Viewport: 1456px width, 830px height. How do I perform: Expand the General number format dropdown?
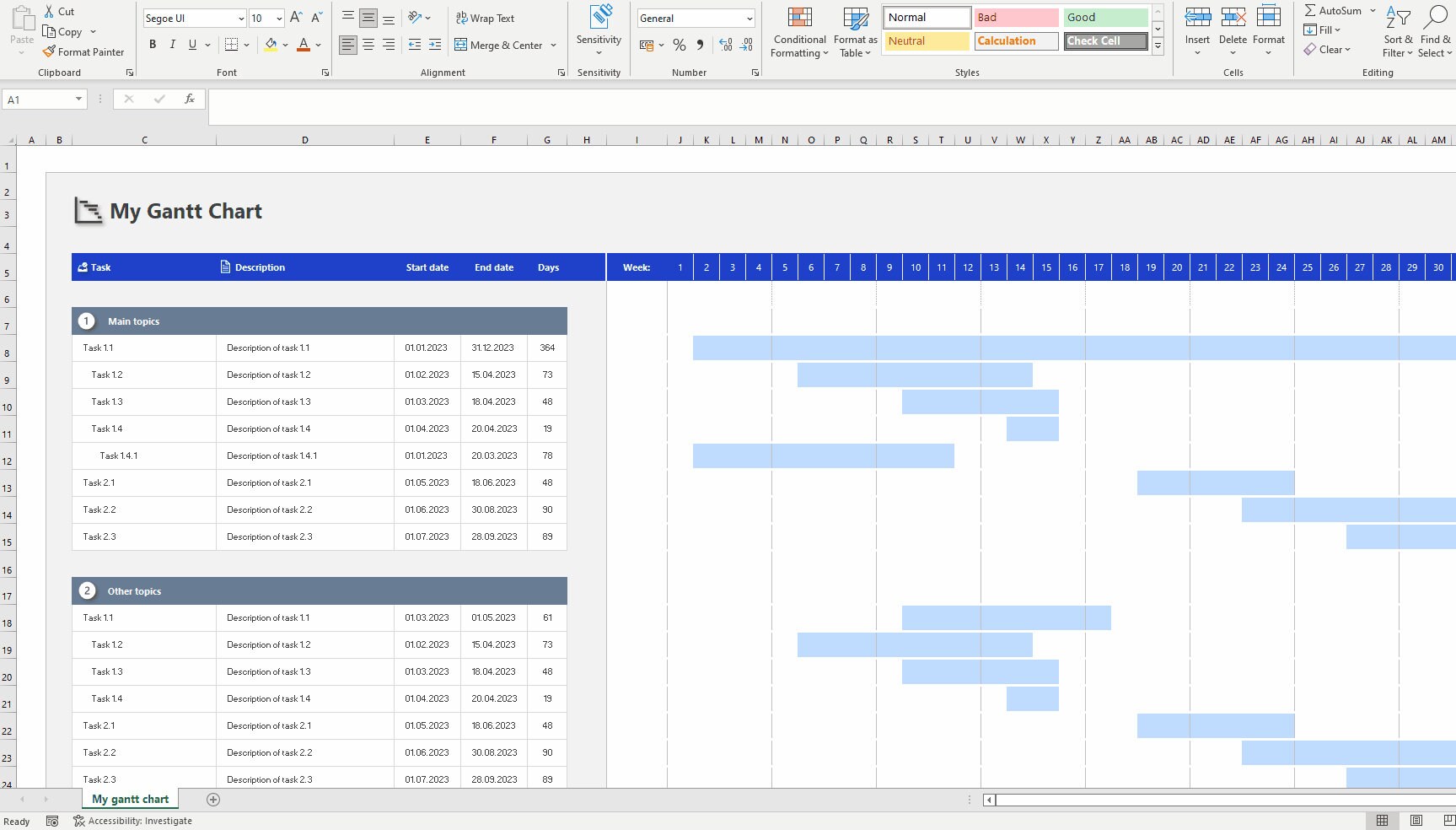[x=749, y=18]
